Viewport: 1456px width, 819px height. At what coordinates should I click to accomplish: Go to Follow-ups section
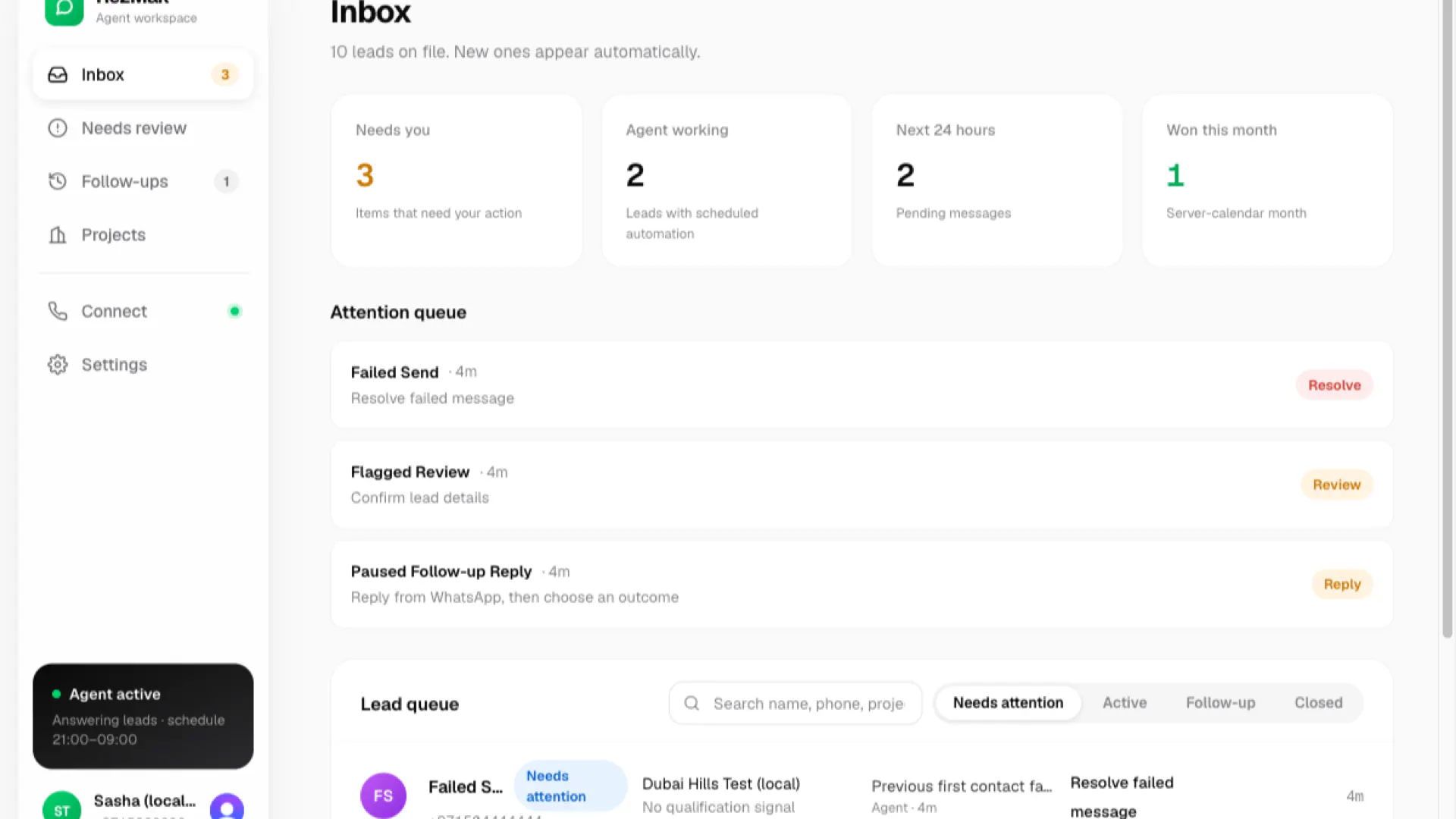143,181
